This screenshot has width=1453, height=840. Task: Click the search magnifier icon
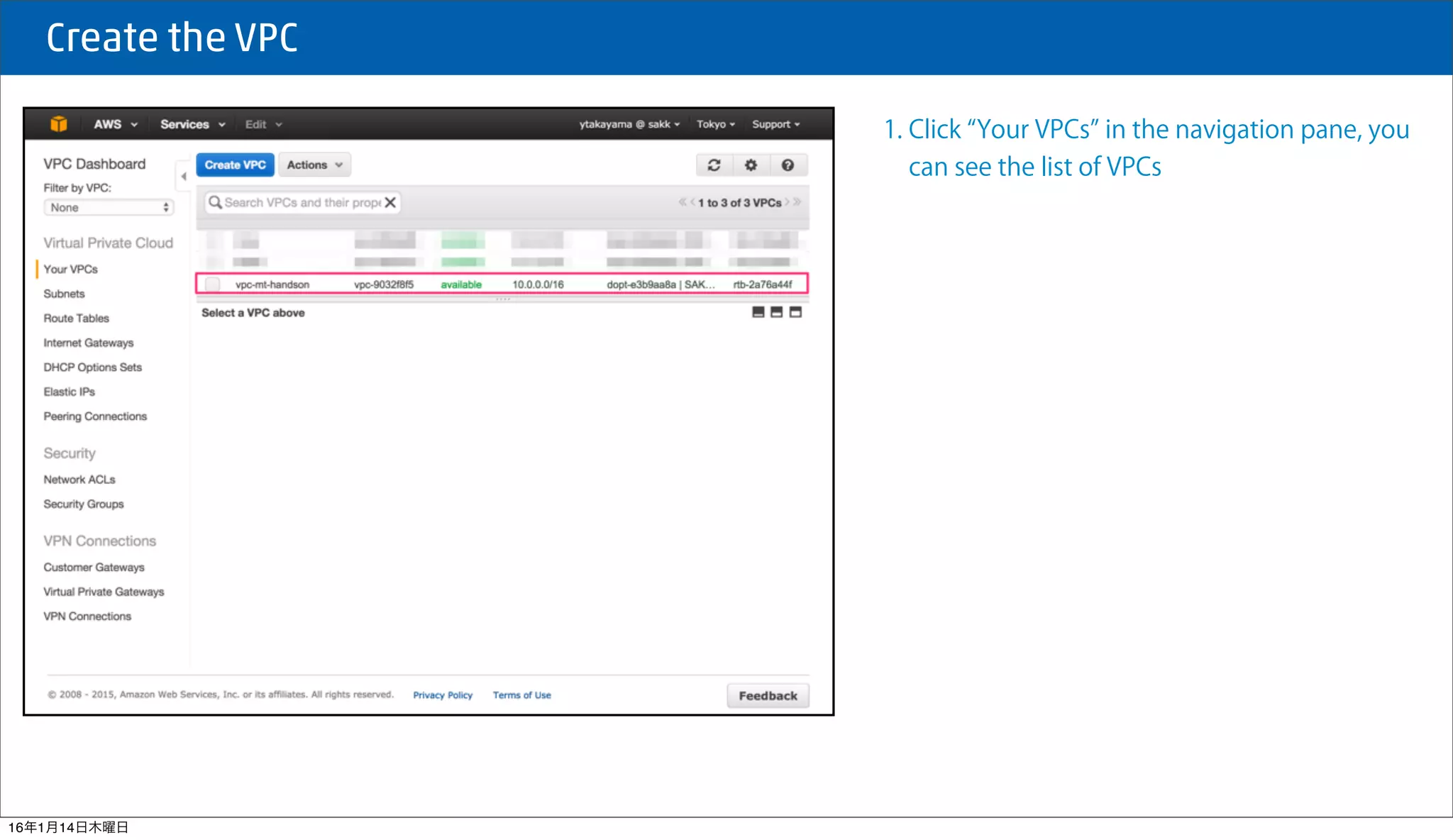215,202
